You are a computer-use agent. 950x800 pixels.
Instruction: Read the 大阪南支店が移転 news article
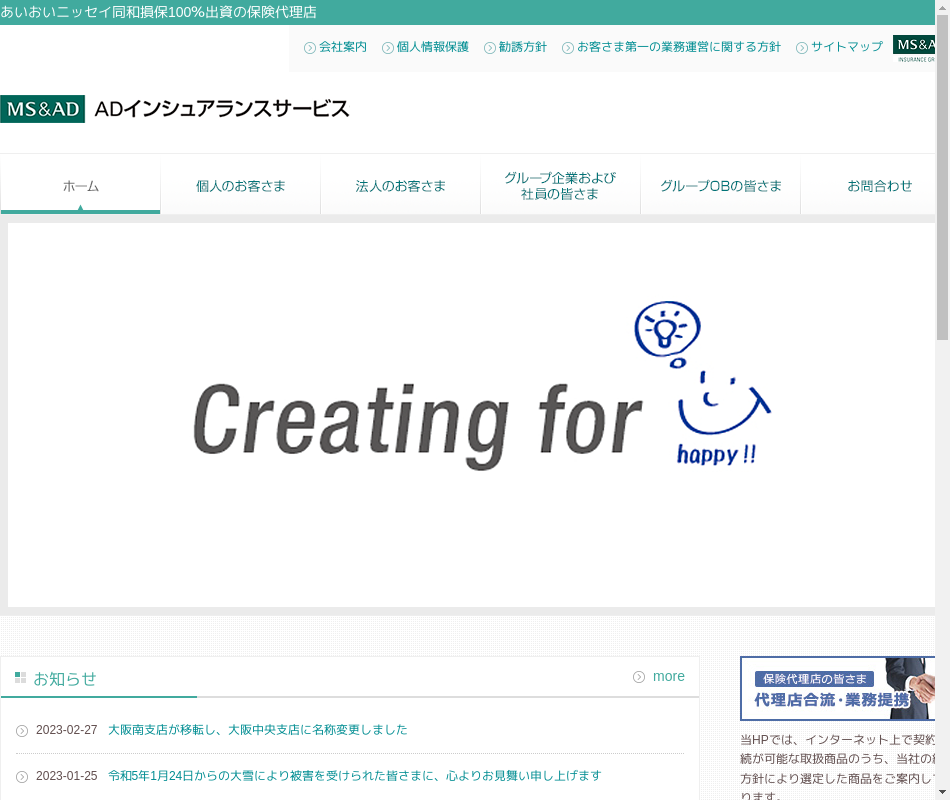257,730
